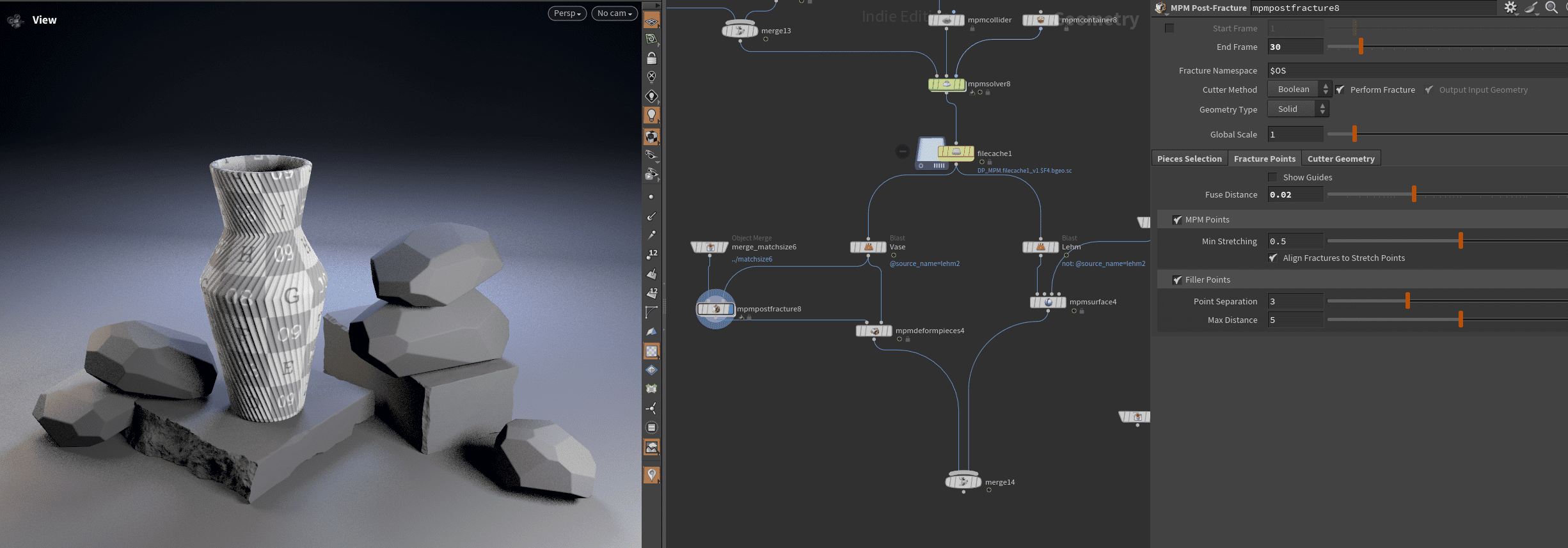This screenshot has width=1568, height=548.
Task: Select the mpmsurface4 node icon
Action: coord(1048,302)
